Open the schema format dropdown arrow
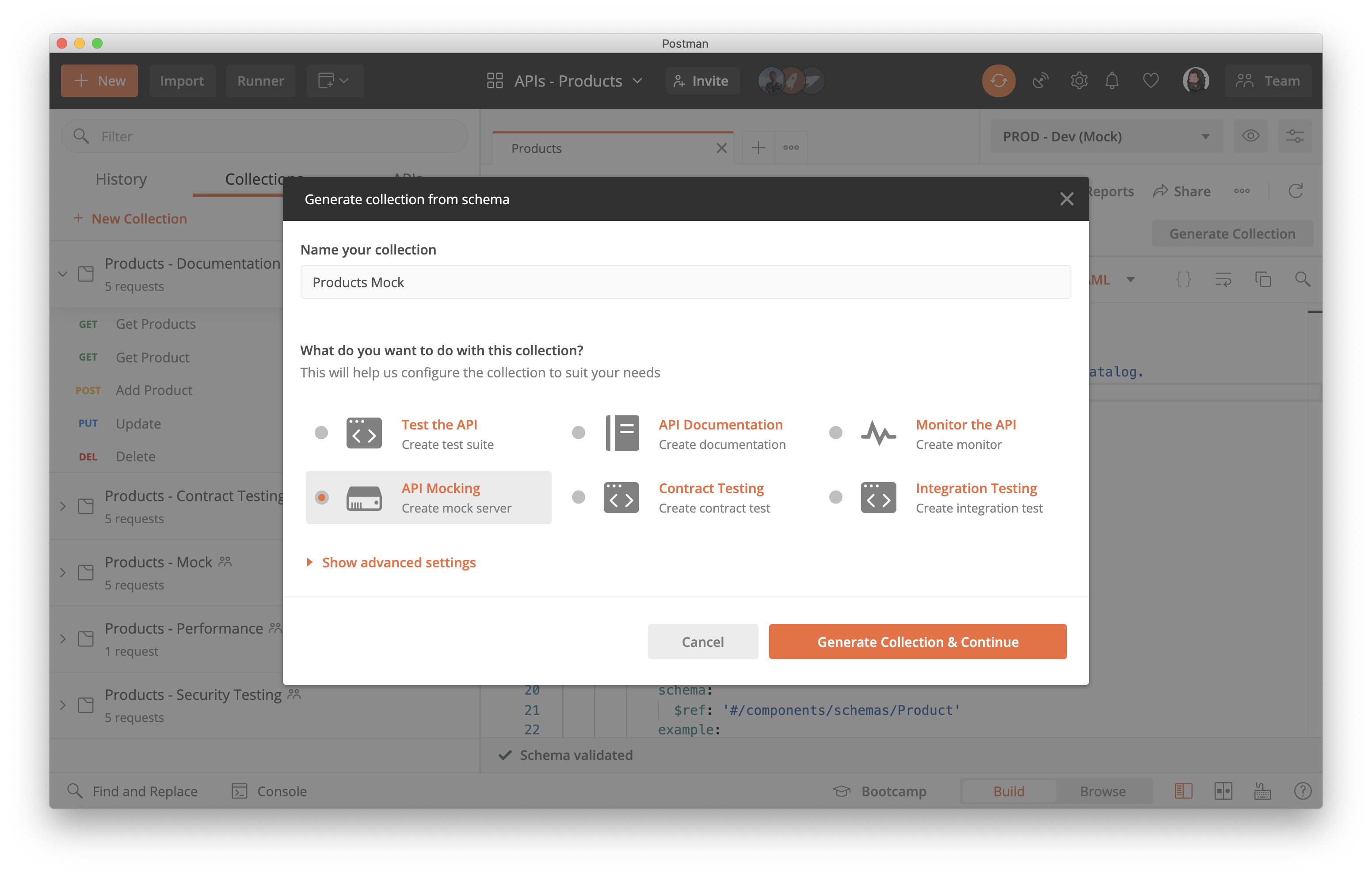 coord(1130,280)
